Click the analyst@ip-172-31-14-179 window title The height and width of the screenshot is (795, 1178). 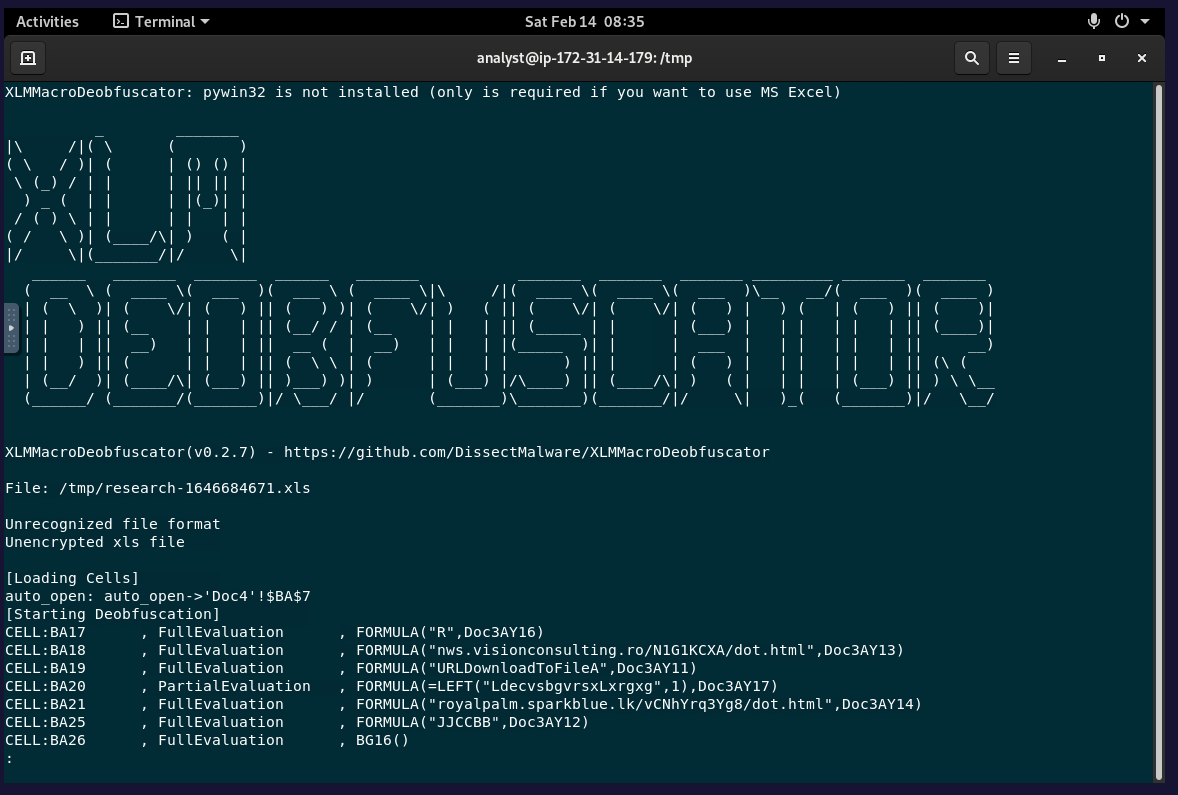[584, 58]
